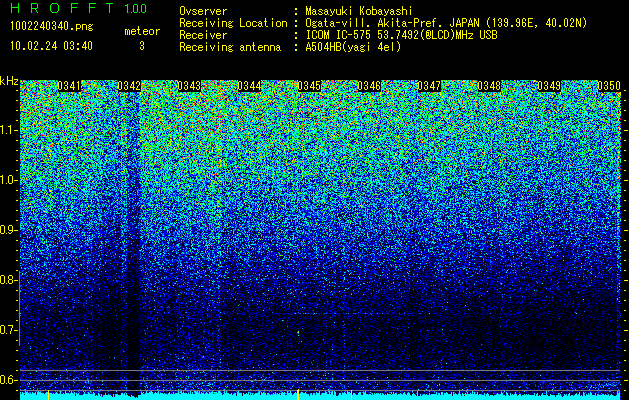Image resolution: width=629 pixels, height=400 pixels.
Task: Click the observer name Masayuki Kobayashi
Action: (x=359, y=11)
